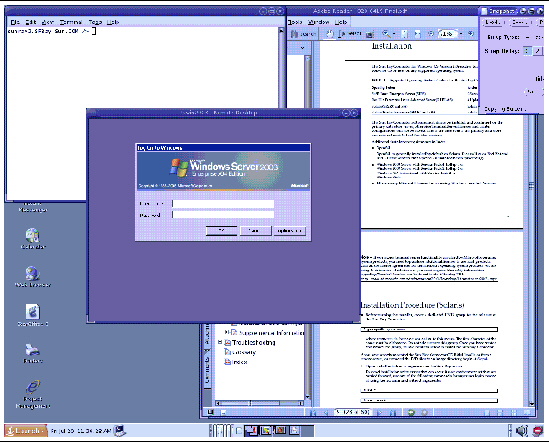The height and width of the screenshot is (442, 549).
Task: Click the Password field in logon dialog
Action: tap(223, 215)
